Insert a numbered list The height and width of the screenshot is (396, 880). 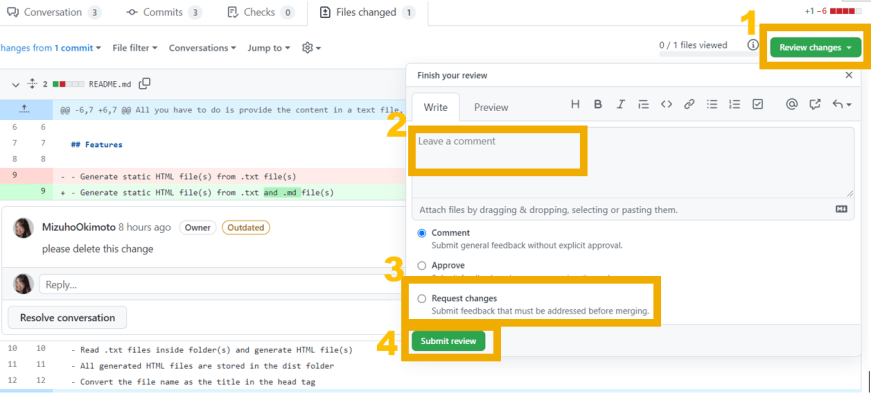tap(735, 104)
